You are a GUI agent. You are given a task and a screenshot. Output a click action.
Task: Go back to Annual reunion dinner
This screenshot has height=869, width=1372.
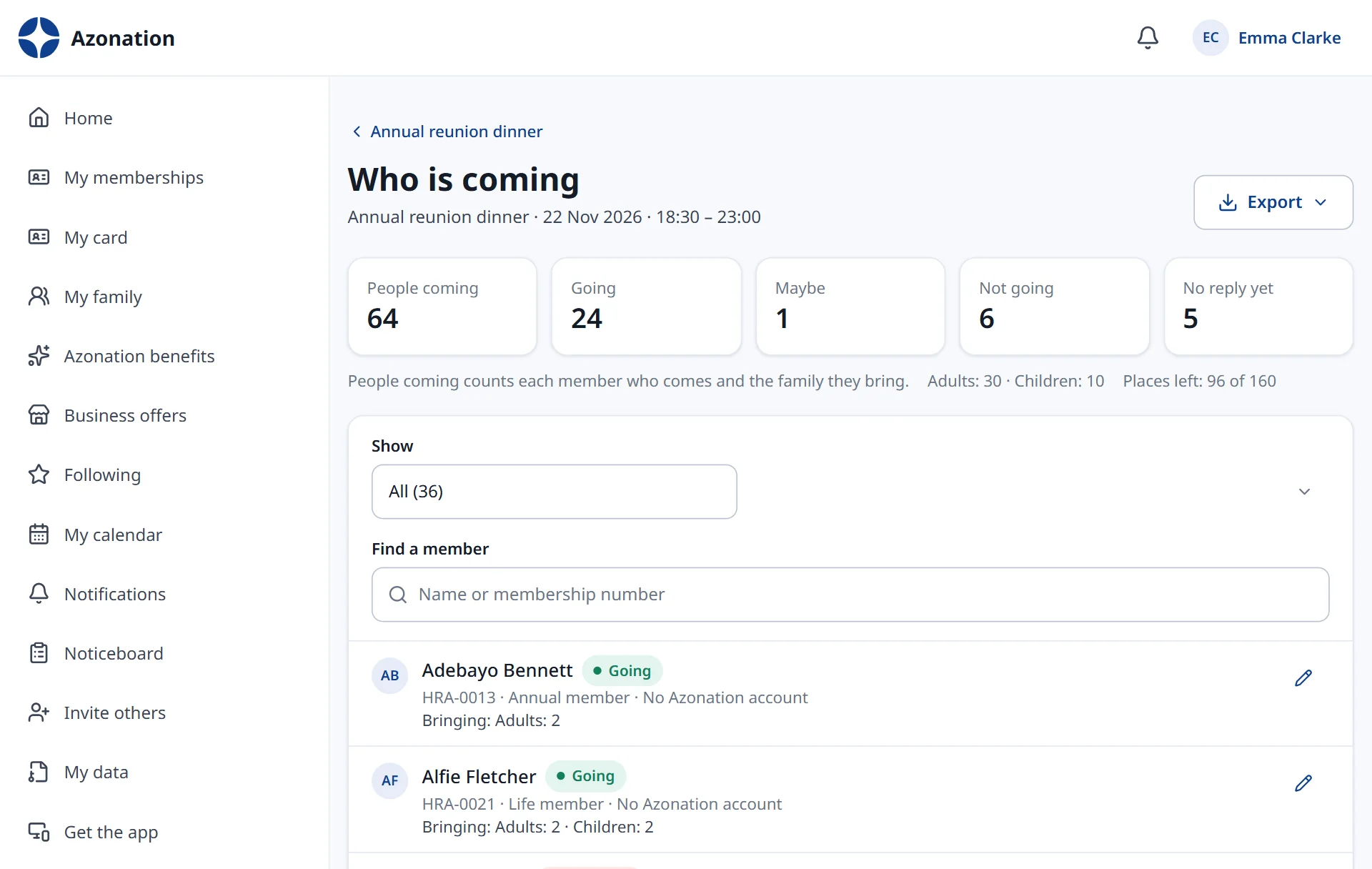[x=447, y=131]
